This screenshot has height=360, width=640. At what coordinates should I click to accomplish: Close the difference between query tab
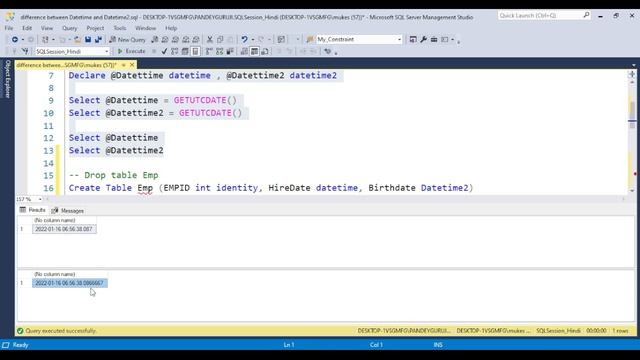pos(132,65)
